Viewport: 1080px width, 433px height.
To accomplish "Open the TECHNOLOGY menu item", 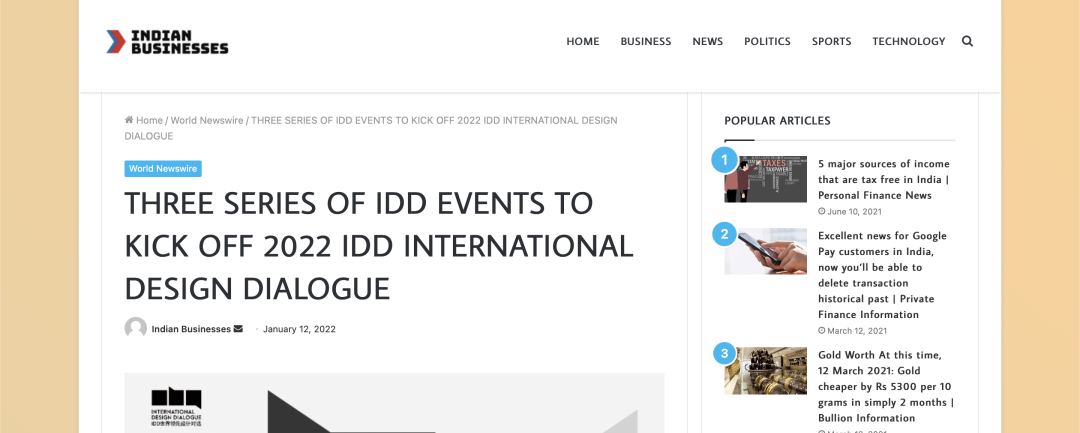I will pyautogui.click(x=908, y=41).
